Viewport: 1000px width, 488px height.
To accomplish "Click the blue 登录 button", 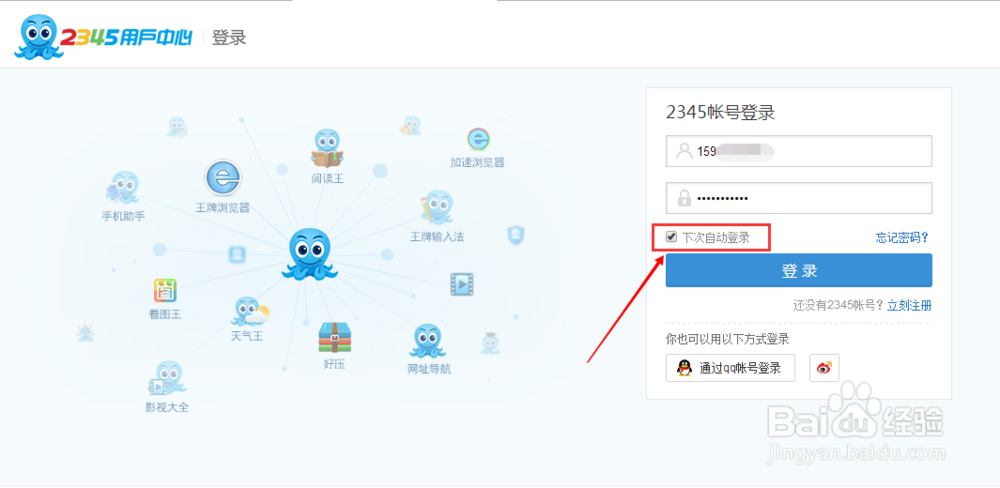I will click(x=799, y=270).
